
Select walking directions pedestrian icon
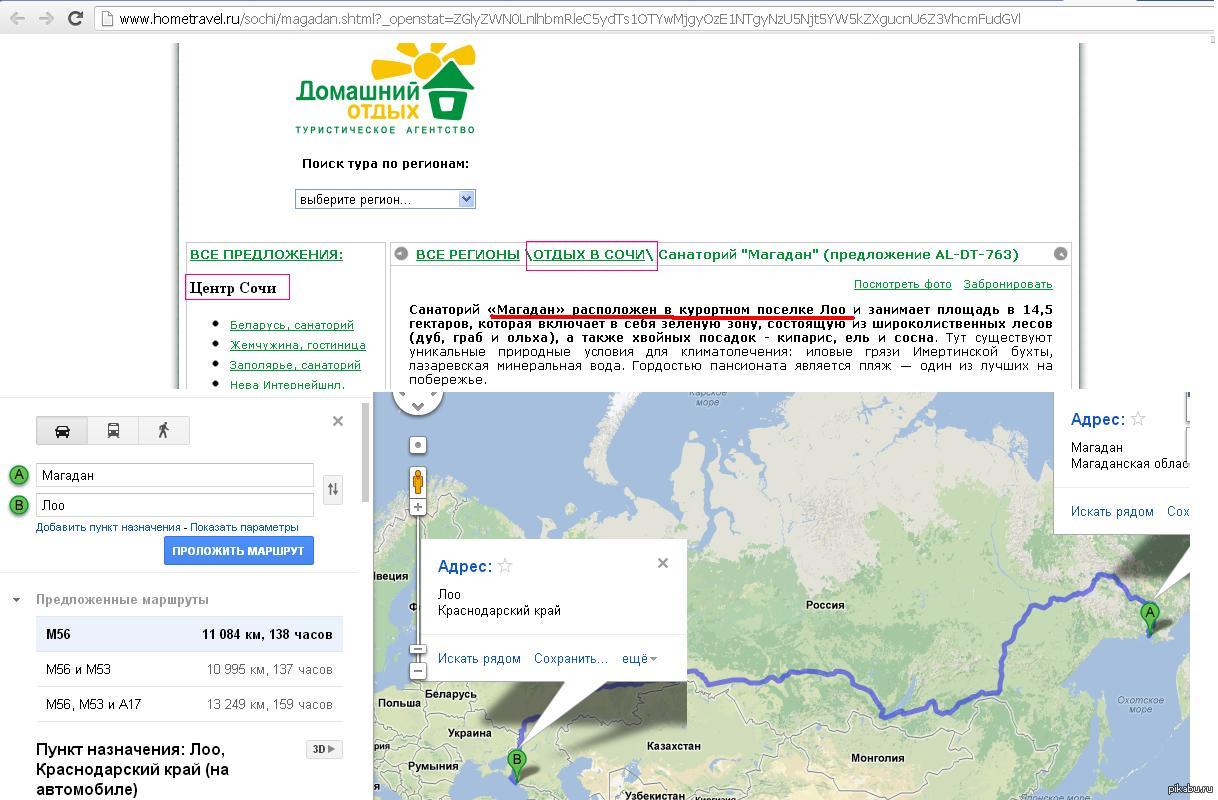164,431
